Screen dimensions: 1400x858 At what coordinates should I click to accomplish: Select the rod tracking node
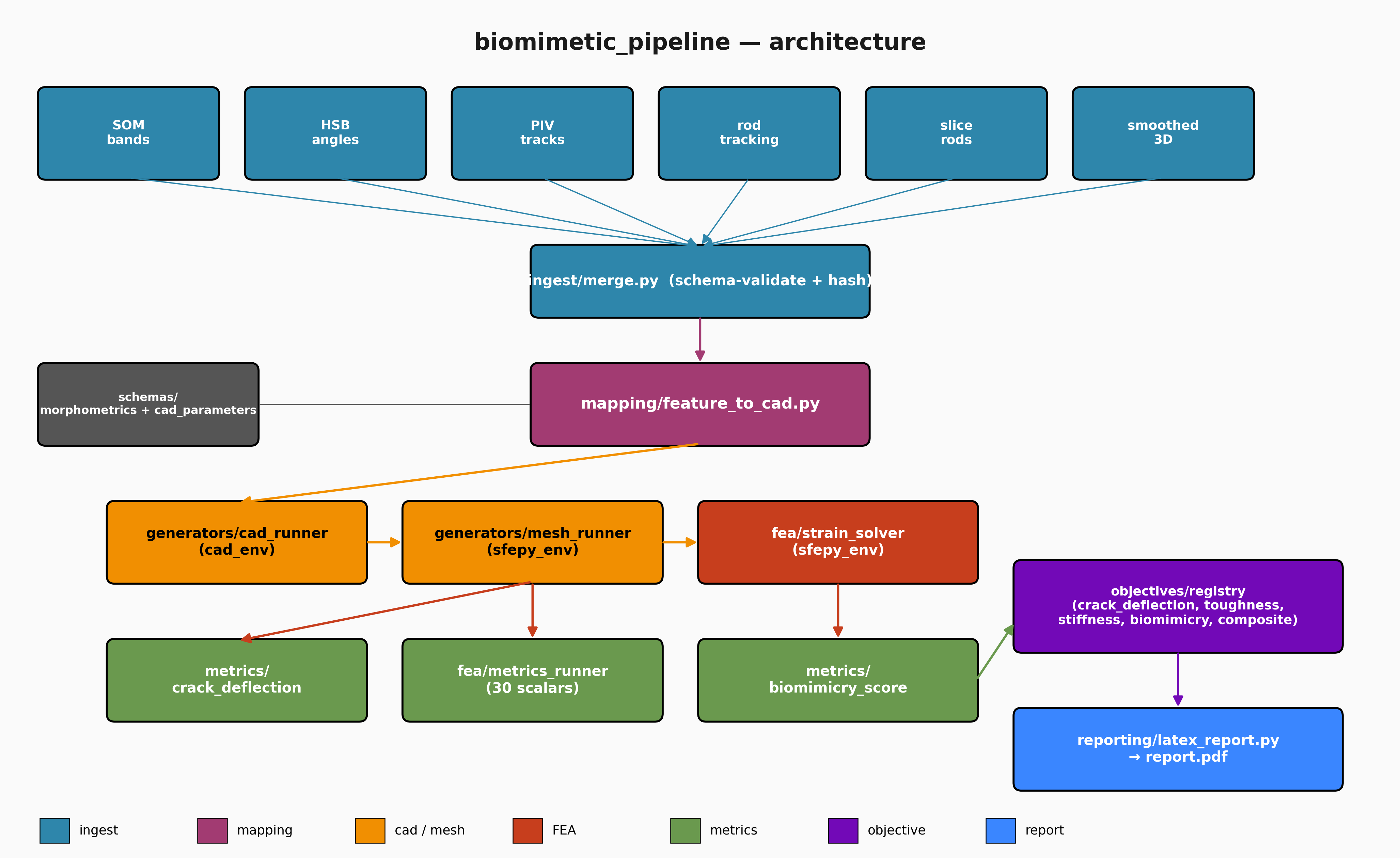point(749,133)
